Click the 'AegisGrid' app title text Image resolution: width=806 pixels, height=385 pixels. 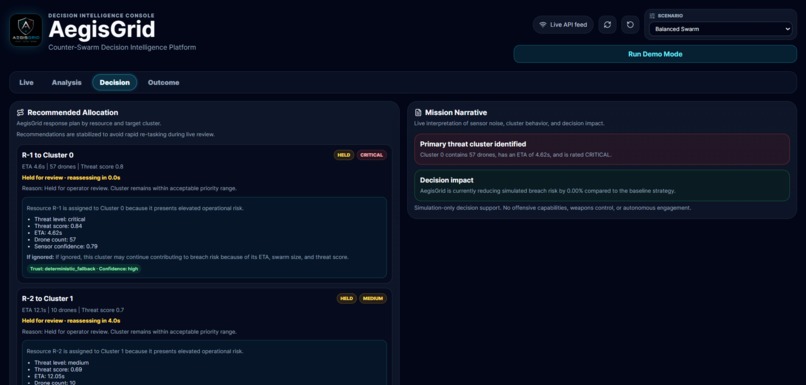pyautogui.click(x=102, y=30)
